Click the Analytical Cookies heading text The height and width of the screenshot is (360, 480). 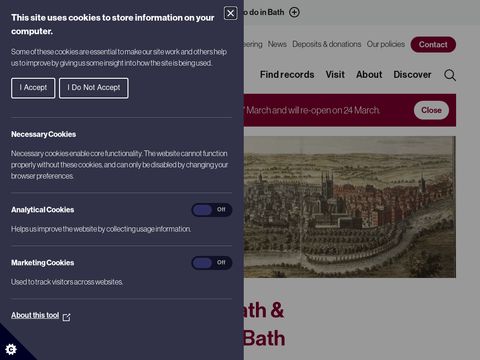(43, 210)
